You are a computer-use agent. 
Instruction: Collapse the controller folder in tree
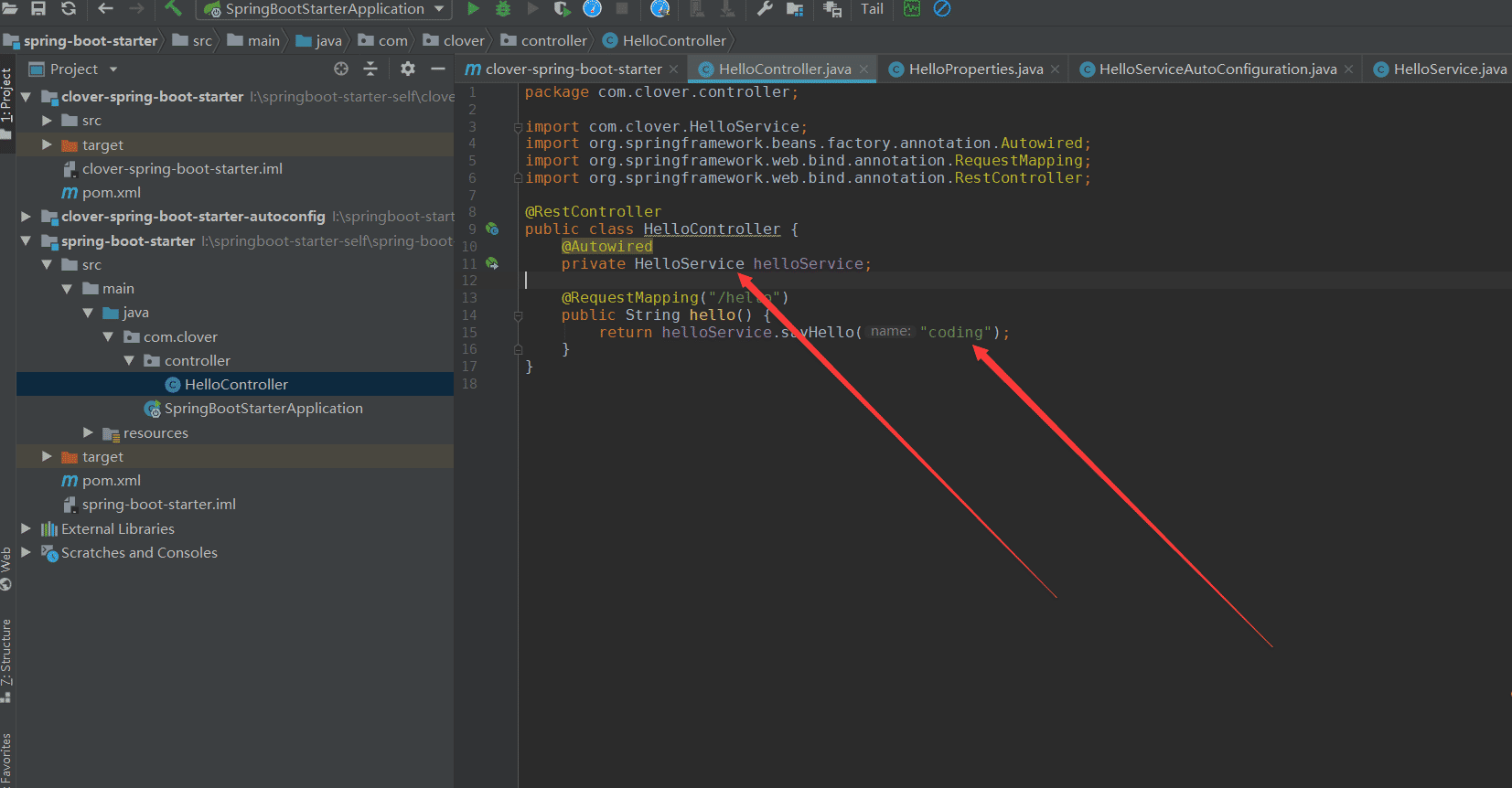129,361
